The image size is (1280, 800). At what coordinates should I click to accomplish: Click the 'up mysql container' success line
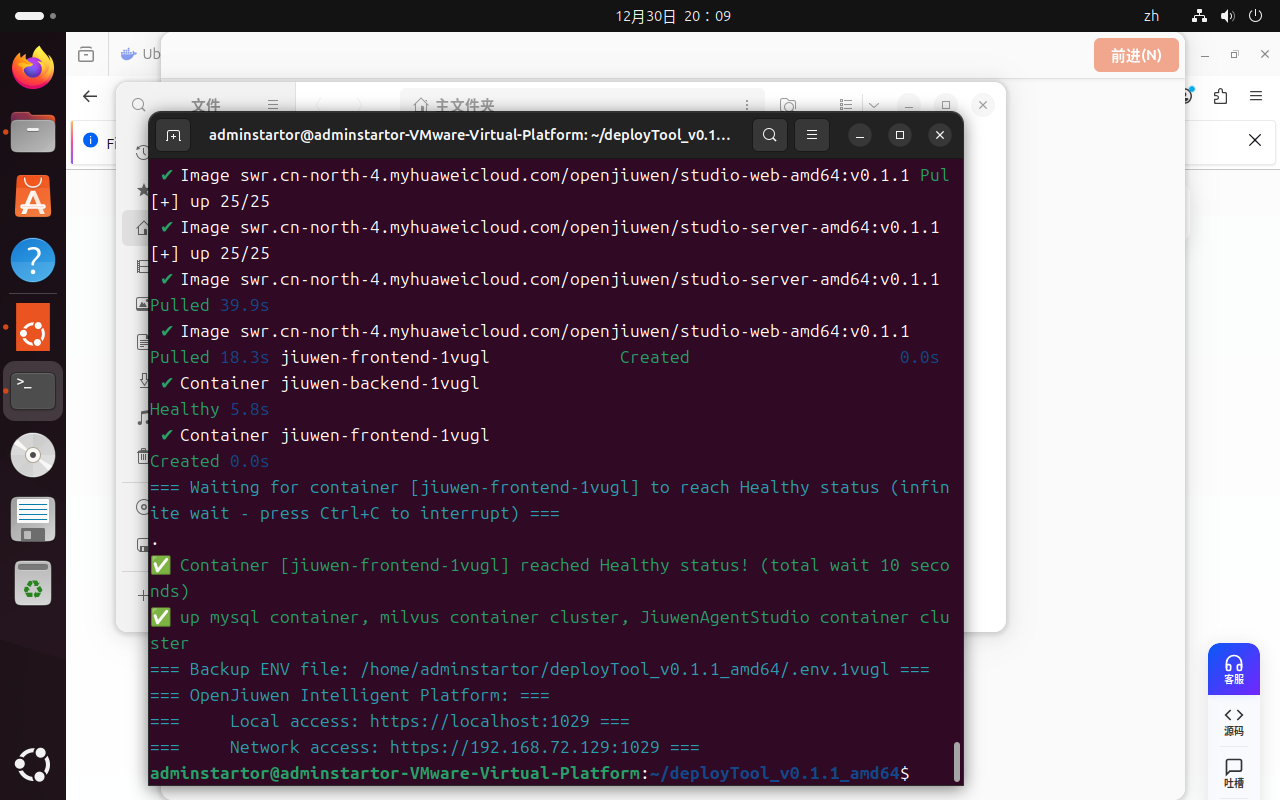tap(550, 630)
